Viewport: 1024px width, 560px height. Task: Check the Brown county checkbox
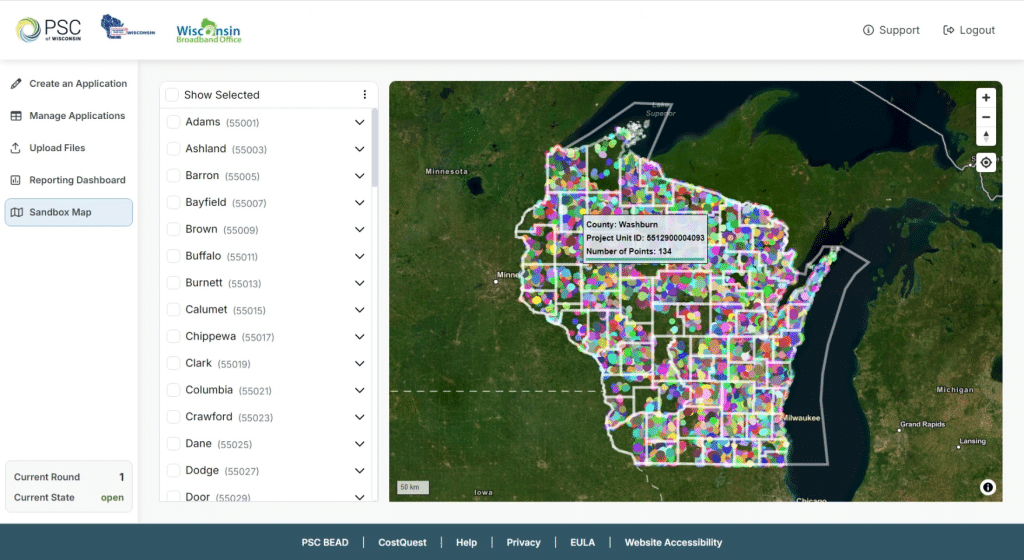(173, 229)
